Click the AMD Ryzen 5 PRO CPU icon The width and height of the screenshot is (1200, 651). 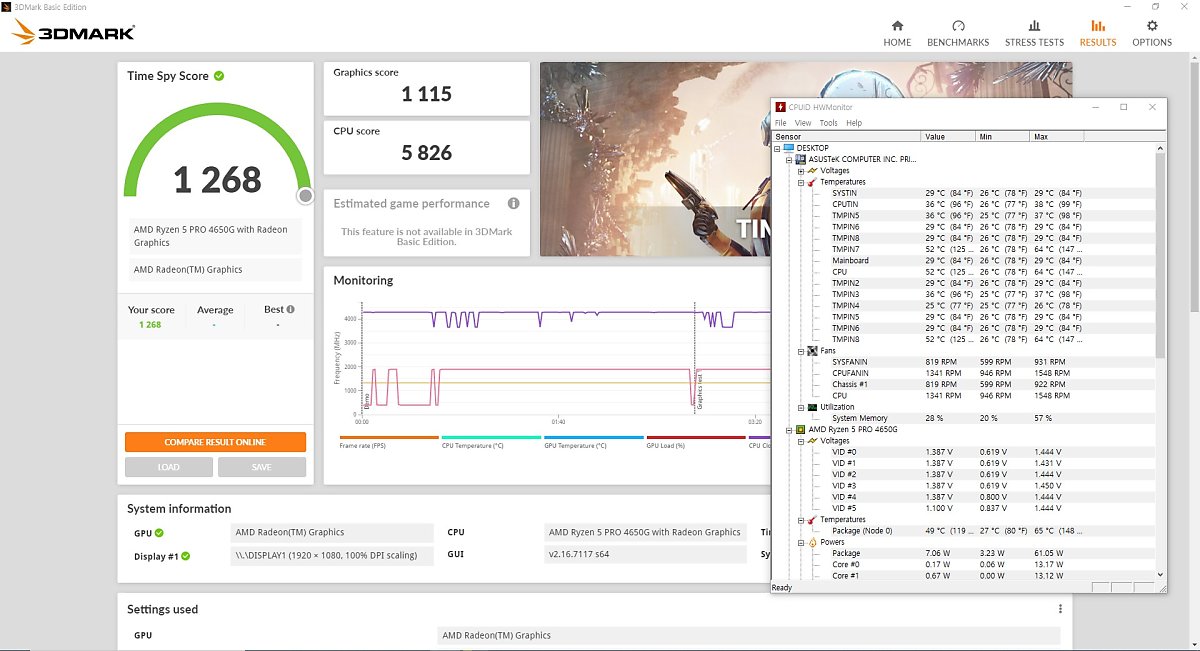[x=800, y=429]
